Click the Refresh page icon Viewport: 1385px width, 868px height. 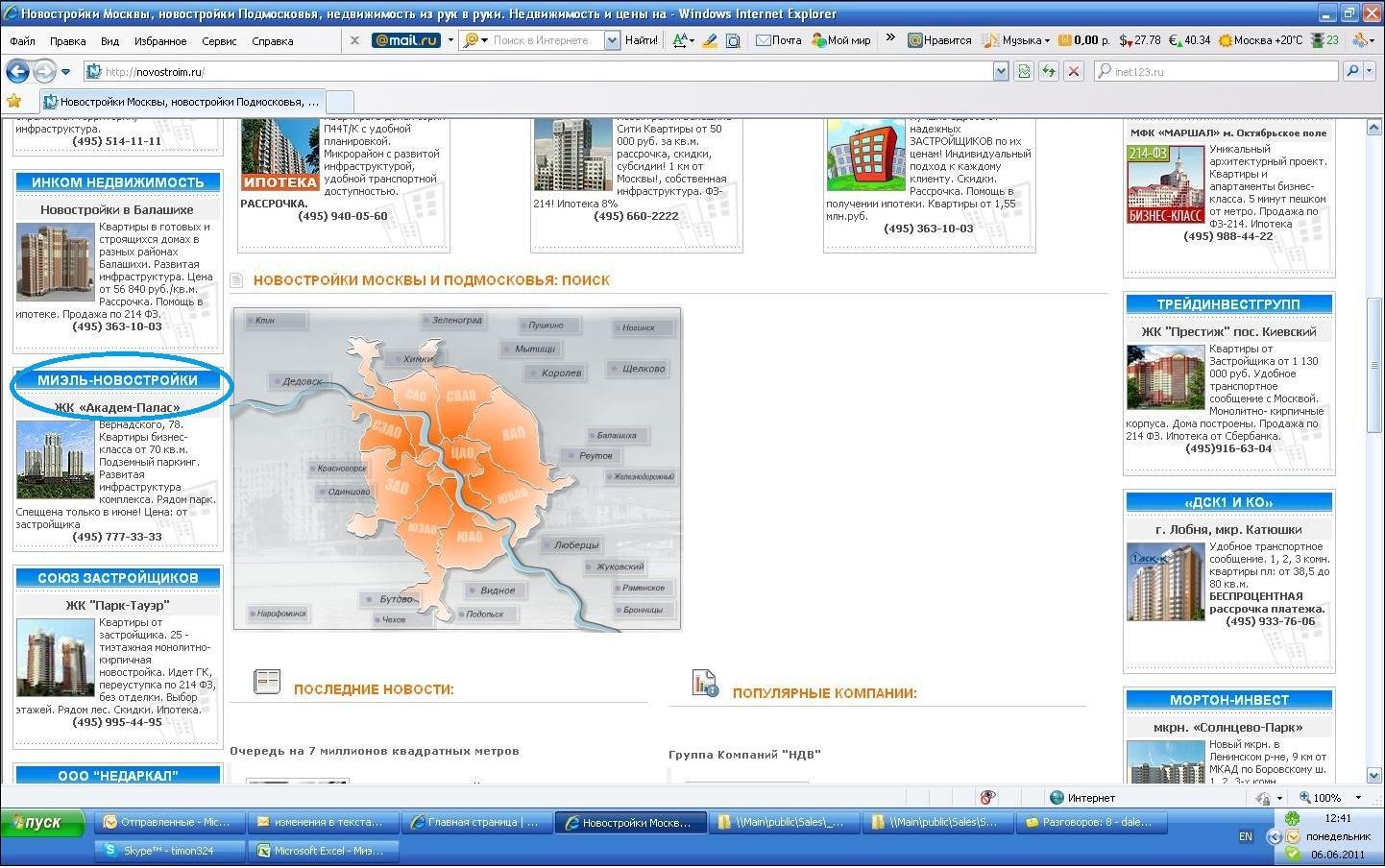(x=1048, y=71)
